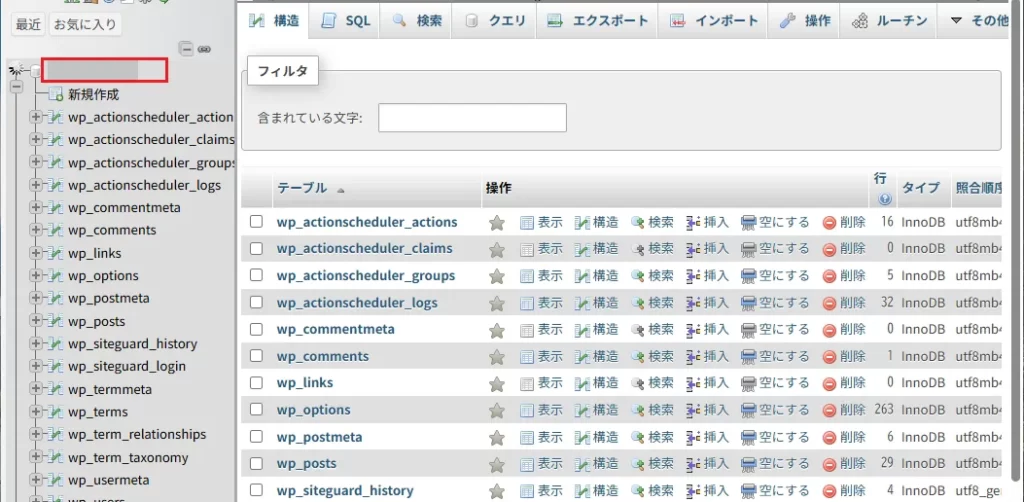Click search icon in wp_options row
The width and height of the screenshot is (1024, 502).
click(637, 410)
